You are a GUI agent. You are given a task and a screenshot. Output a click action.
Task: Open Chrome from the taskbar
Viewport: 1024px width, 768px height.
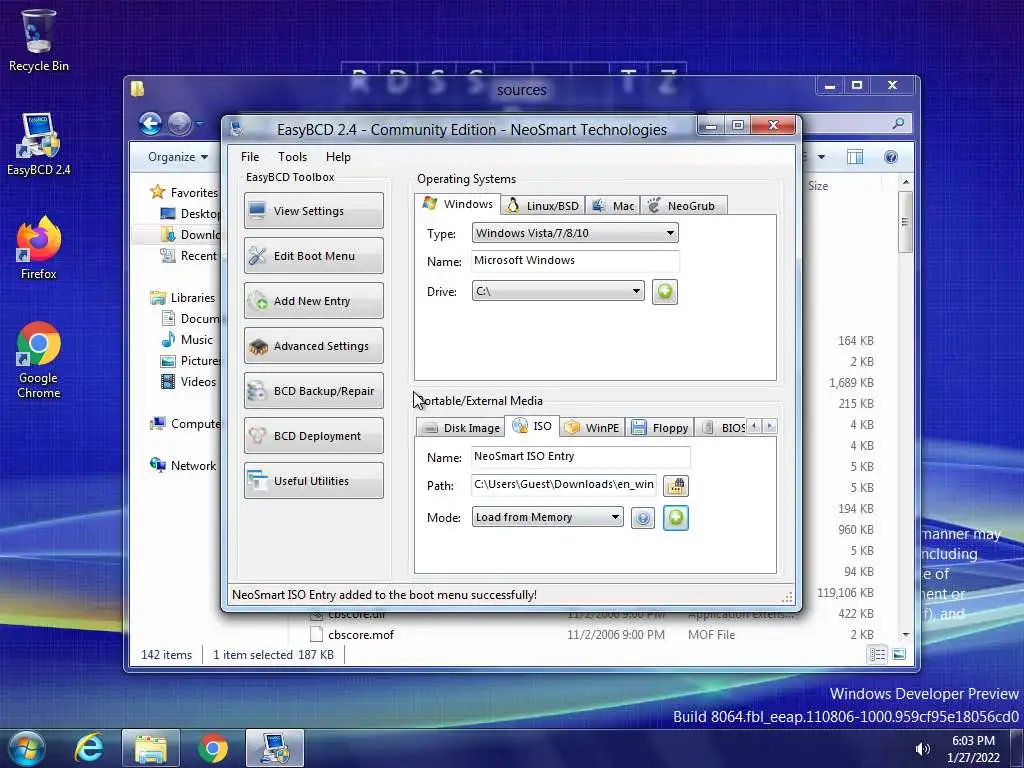pos(212,748)
